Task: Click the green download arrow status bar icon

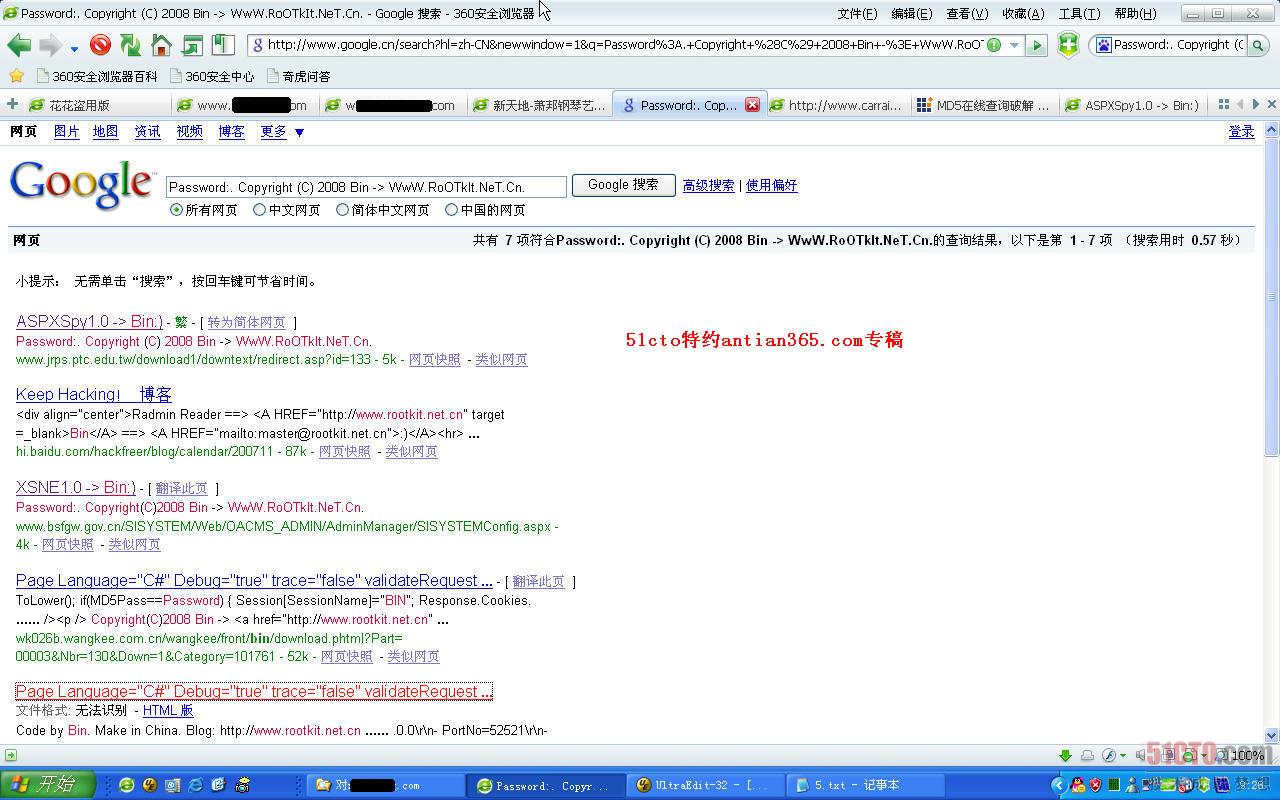Action: pos(1065,756)
